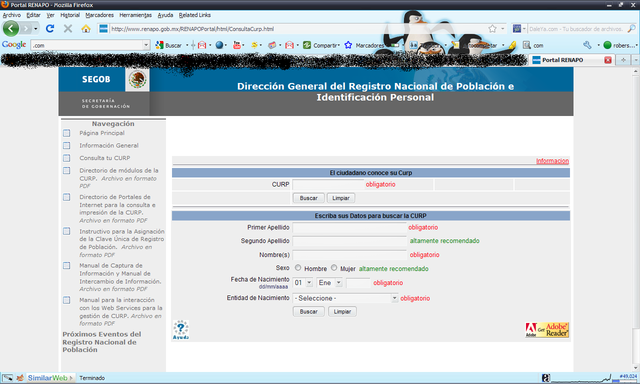Select the Hombre radio button
This screenshot has height=384, width=640.
[x=298, y=268]
